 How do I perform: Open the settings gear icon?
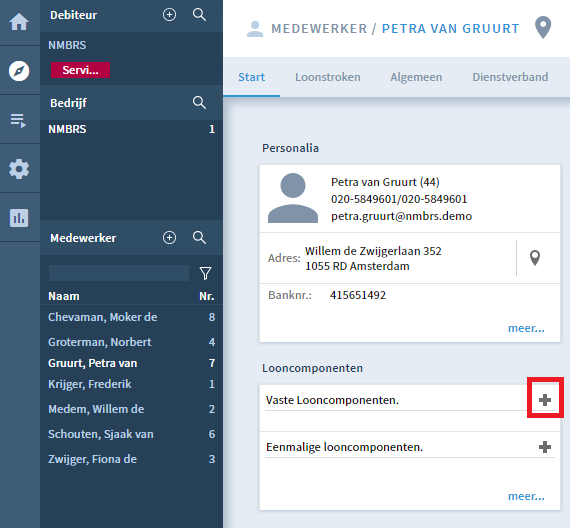pyautogui.click(x=19, y=169)
